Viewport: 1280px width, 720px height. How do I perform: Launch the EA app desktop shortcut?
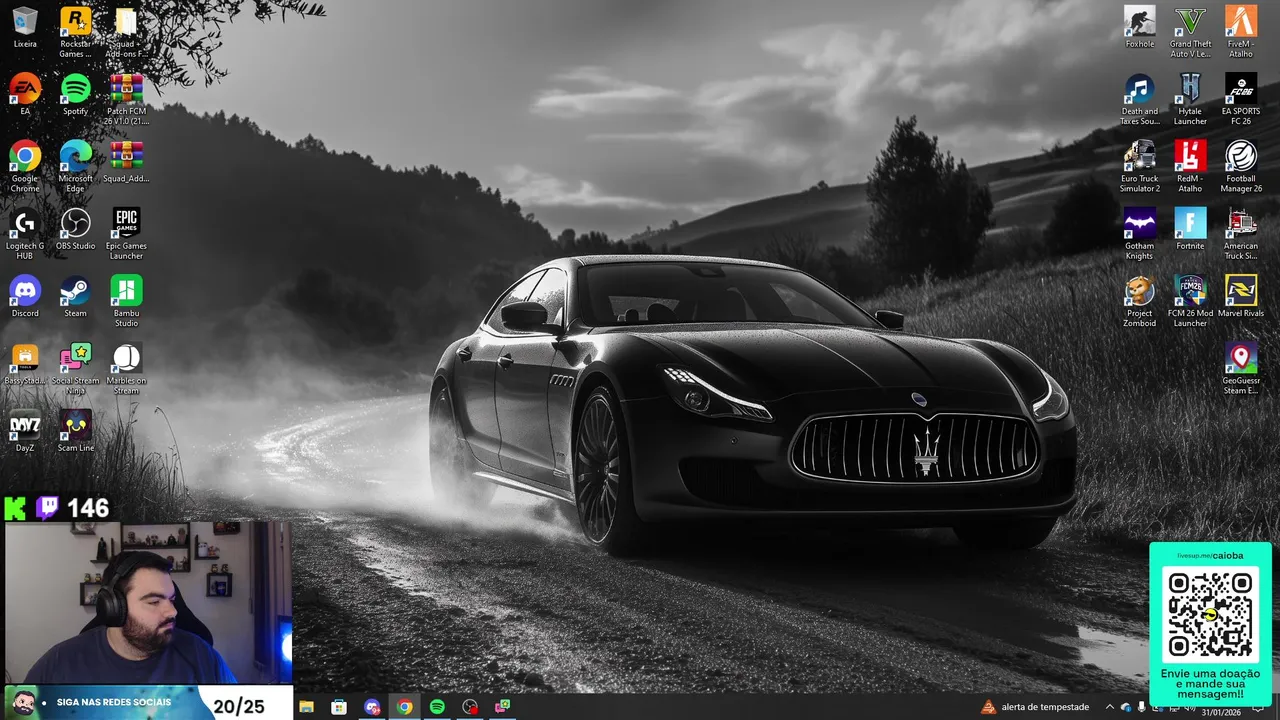(25, 95)
